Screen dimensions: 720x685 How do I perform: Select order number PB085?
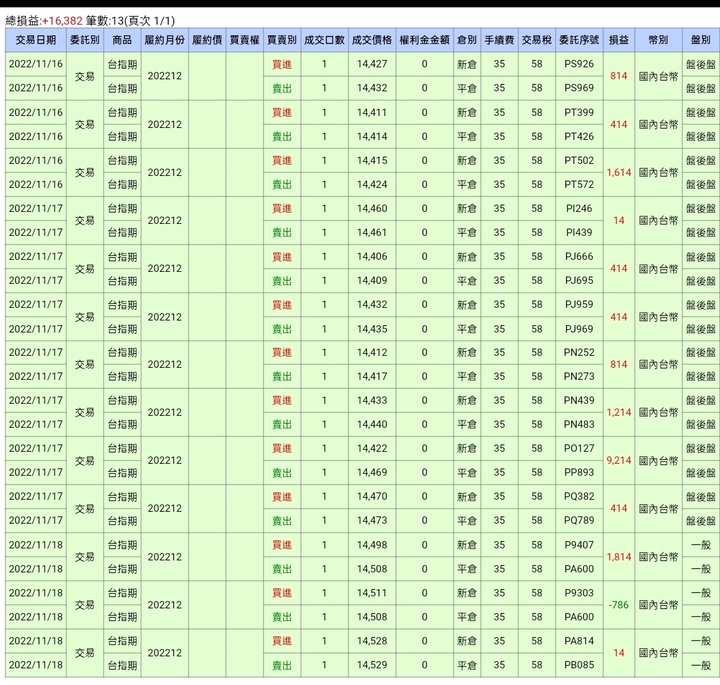point(579,665)
